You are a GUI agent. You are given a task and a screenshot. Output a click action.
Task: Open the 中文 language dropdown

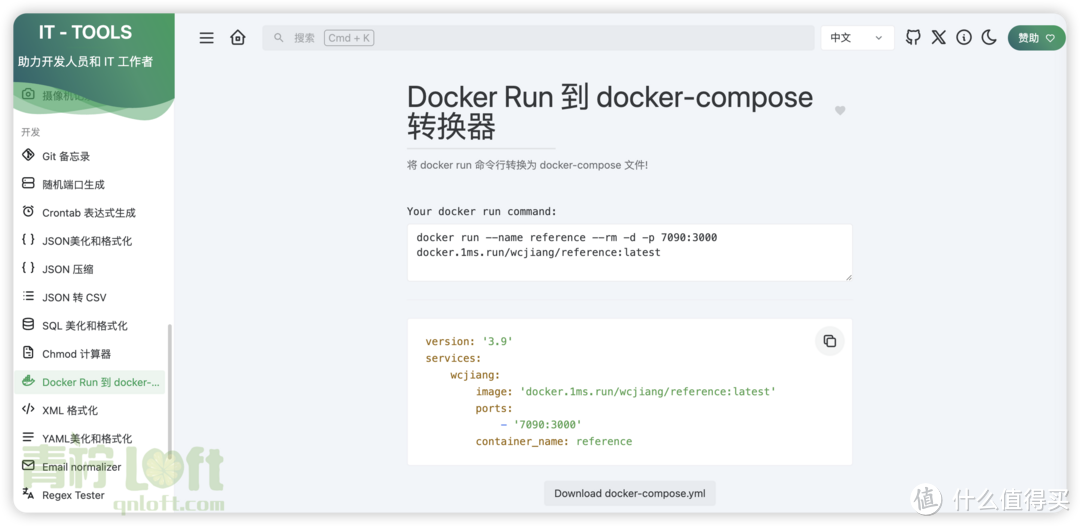[857, 38]
